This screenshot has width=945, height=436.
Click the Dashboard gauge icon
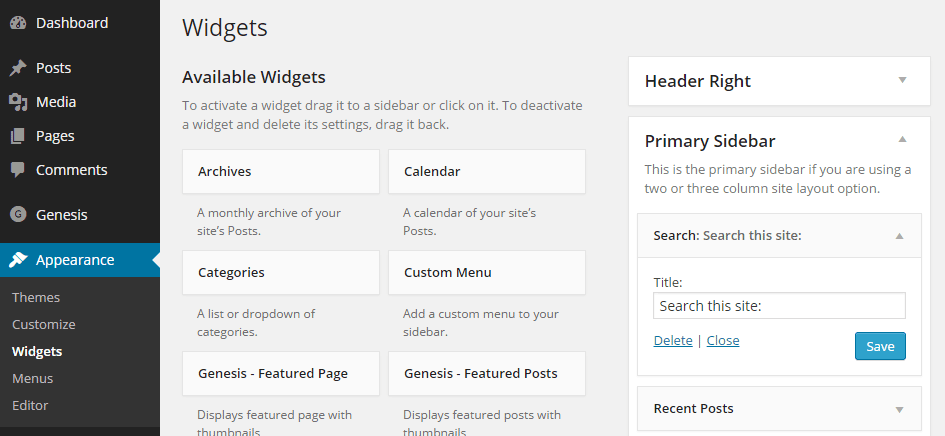tap(18, 24)
